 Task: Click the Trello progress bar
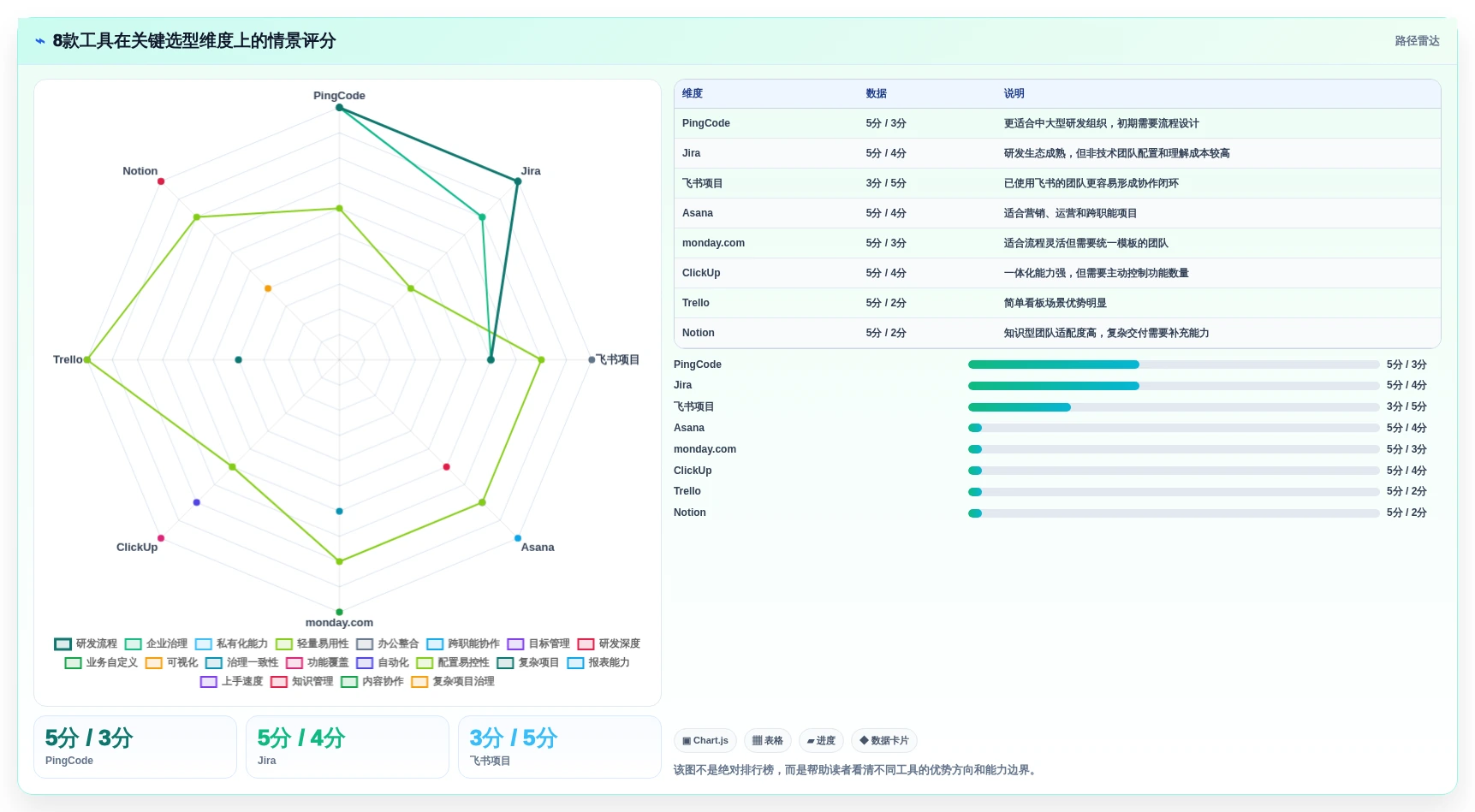point(1174,492)
